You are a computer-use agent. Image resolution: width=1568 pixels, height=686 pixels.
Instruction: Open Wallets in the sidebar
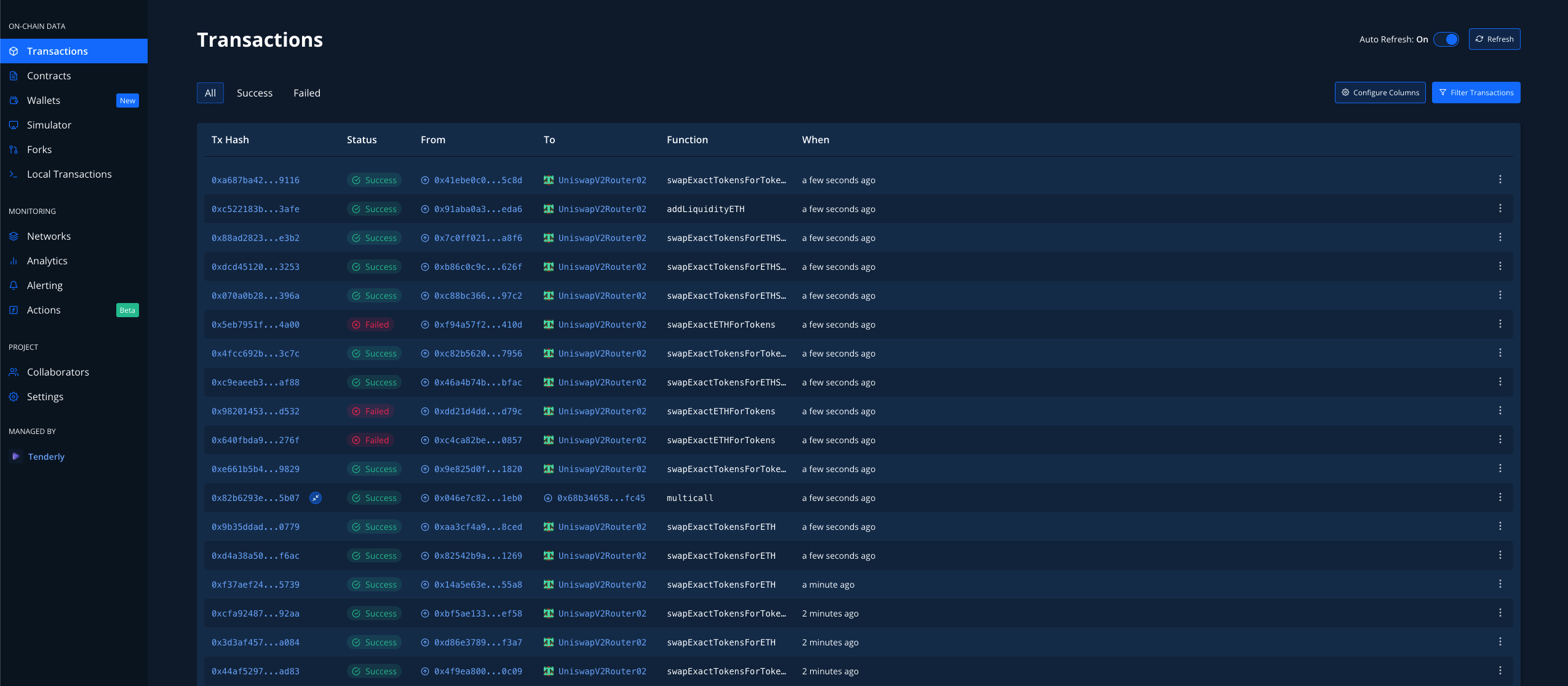[43, 100]
